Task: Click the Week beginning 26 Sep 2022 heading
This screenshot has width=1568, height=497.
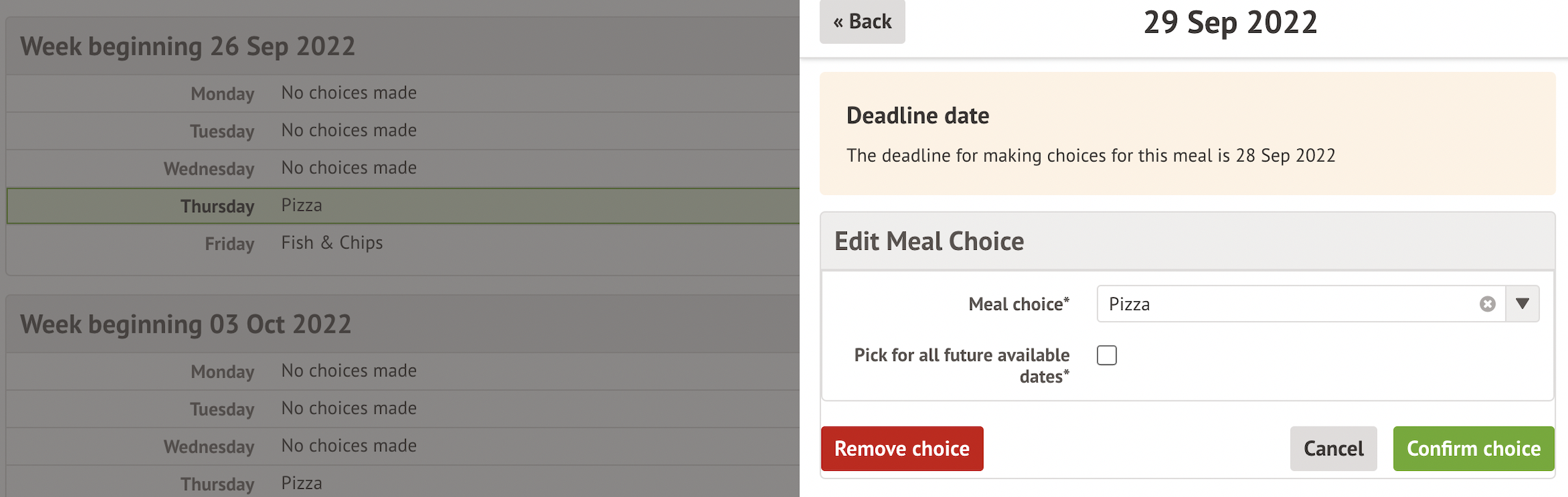Action: (x=188, y=47)
